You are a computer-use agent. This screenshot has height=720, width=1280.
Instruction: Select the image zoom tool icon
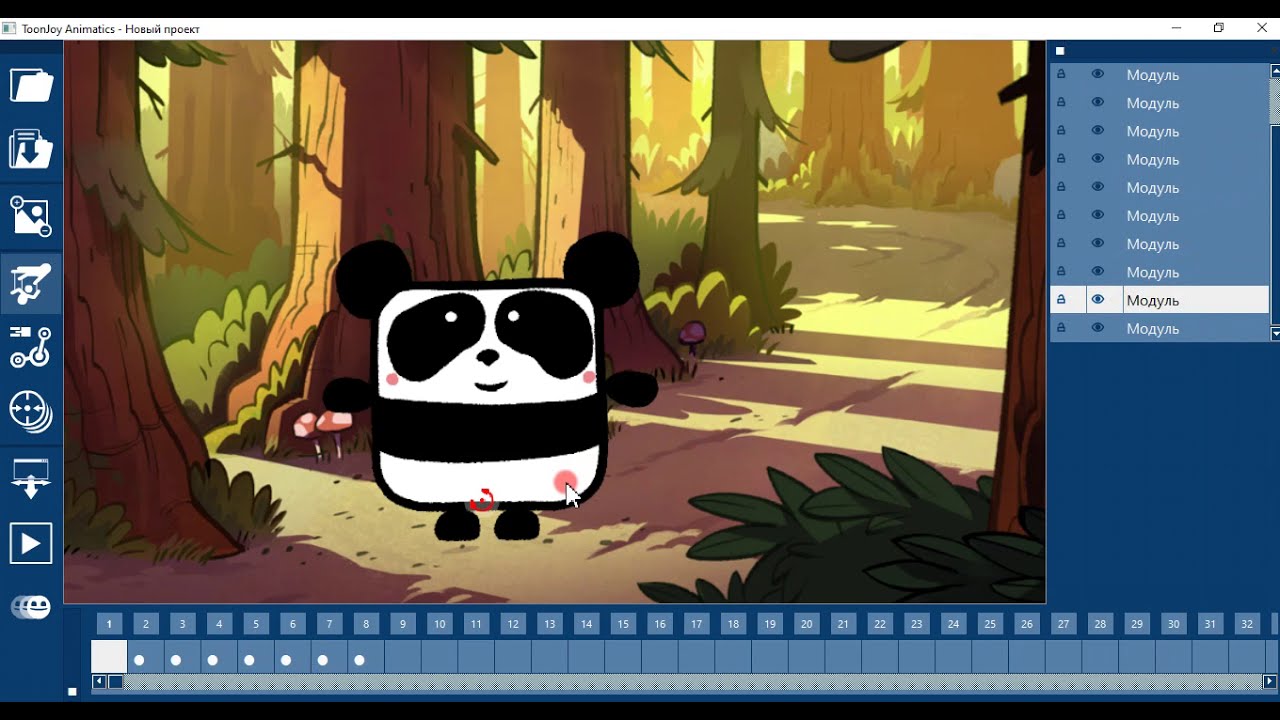point(31,216)
